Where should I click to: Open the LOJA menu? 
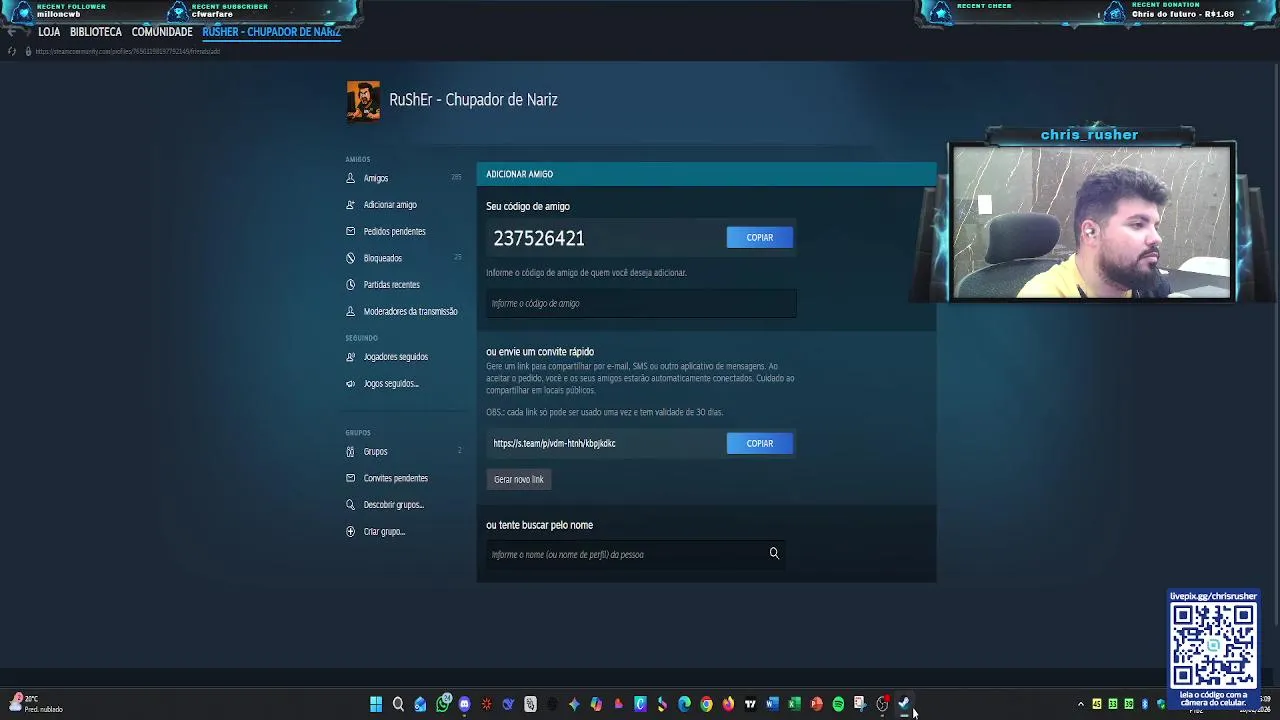pyautogui.click(x=49, y=32)
